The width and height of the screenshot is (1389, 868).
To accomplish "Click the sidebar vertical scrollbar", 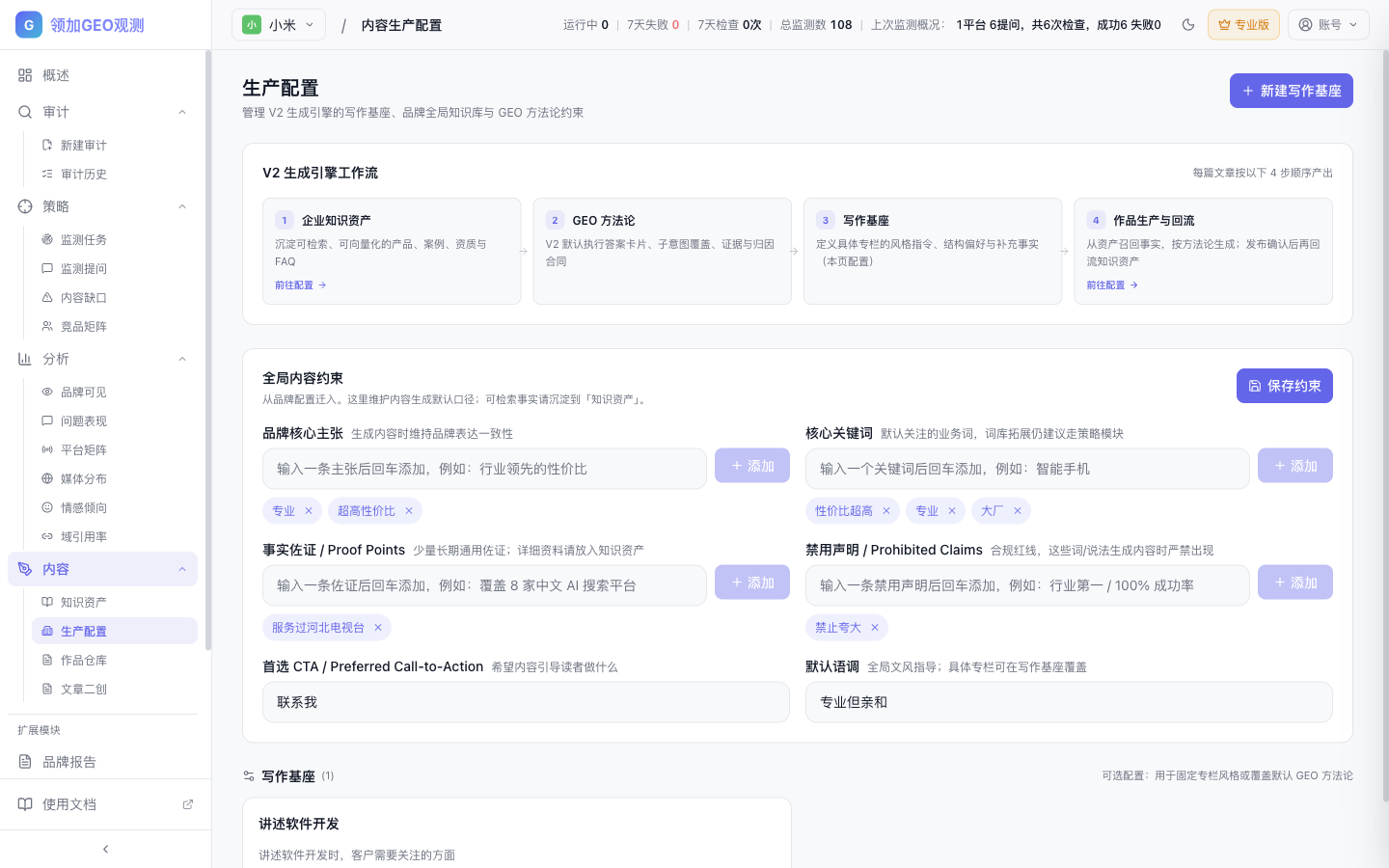I will click(207, 350).
